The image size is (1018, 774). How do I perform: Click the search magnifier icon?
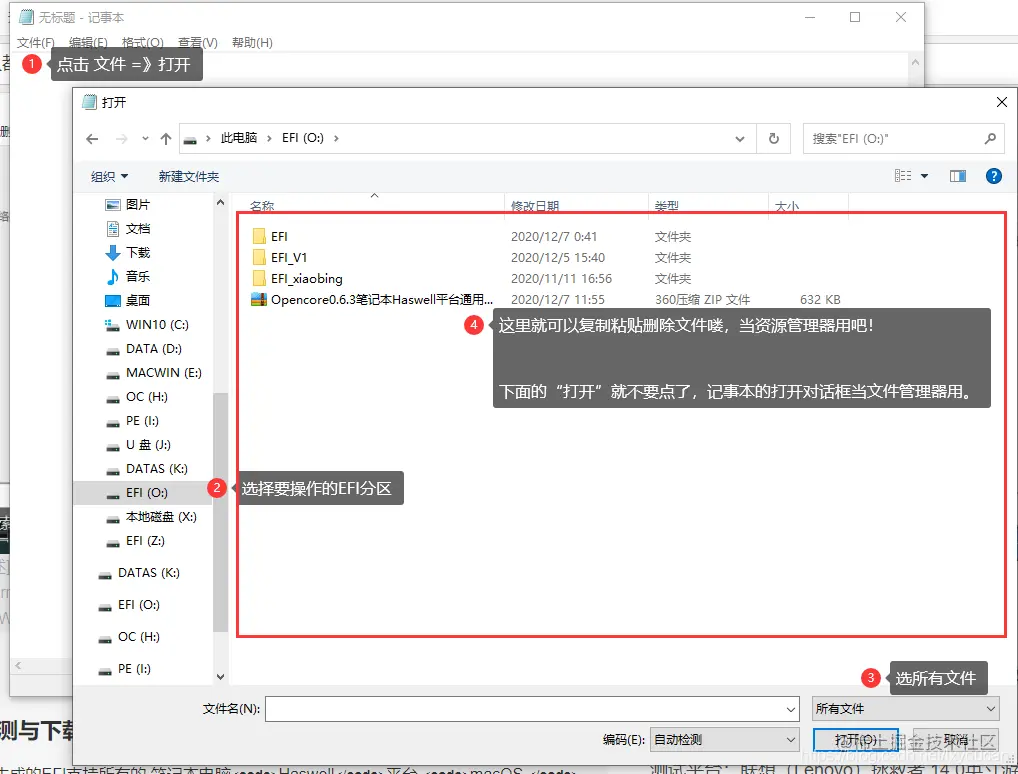pyautogui.click(x=990, y=138)
